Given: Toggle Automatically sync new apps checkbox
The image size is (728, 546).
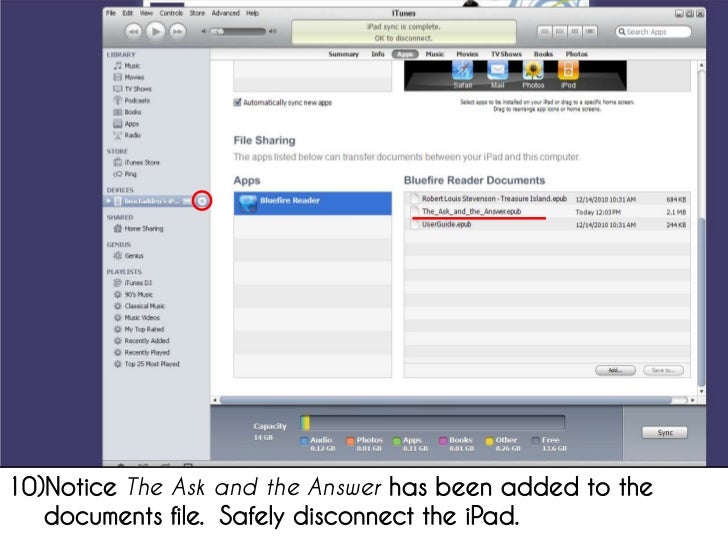Looking at the screenshot, I should pyautogui.click(x=237, y=102).
